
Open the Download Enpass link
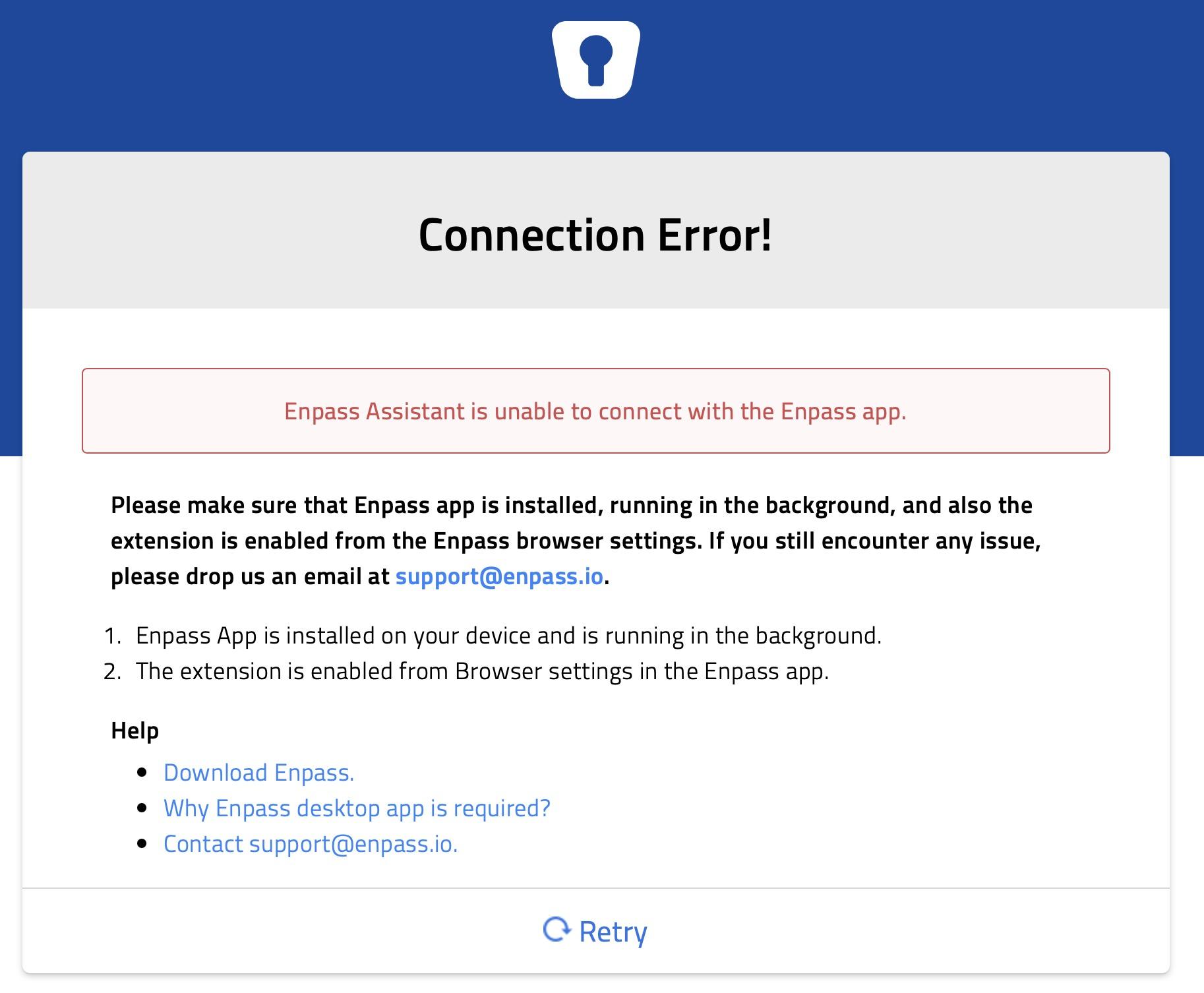pyautogui.click(x=258, y=773)
